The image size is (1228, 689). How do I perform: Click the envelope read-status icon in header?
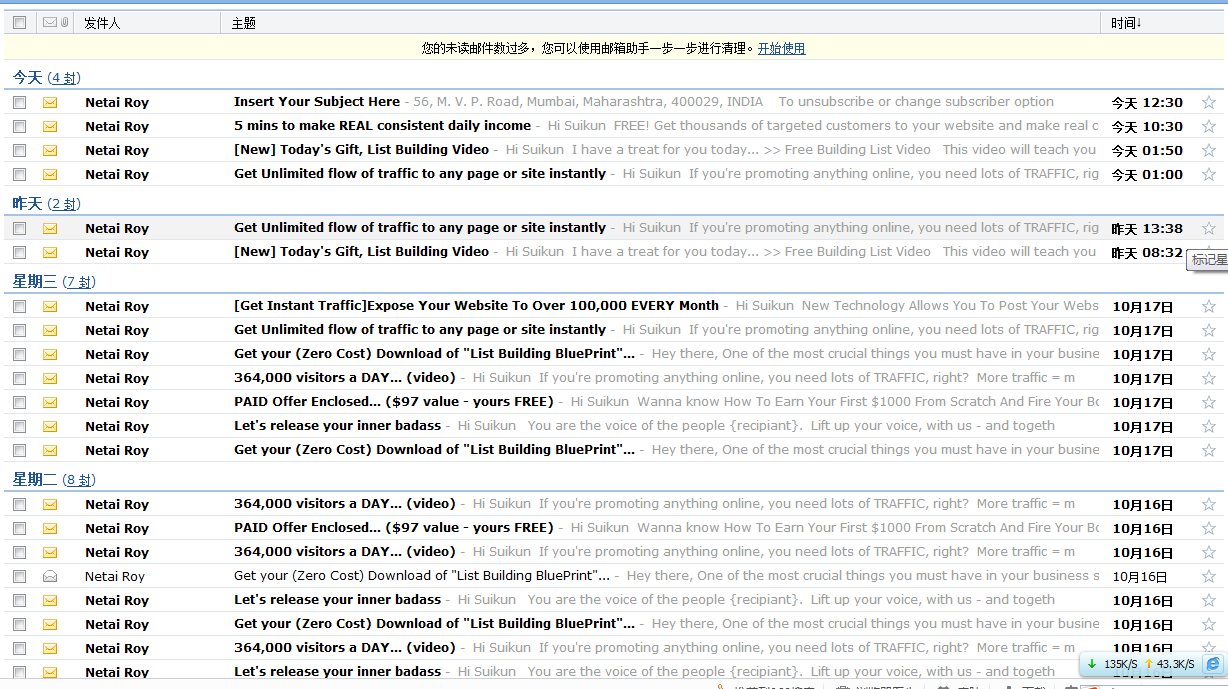[50, 22]
